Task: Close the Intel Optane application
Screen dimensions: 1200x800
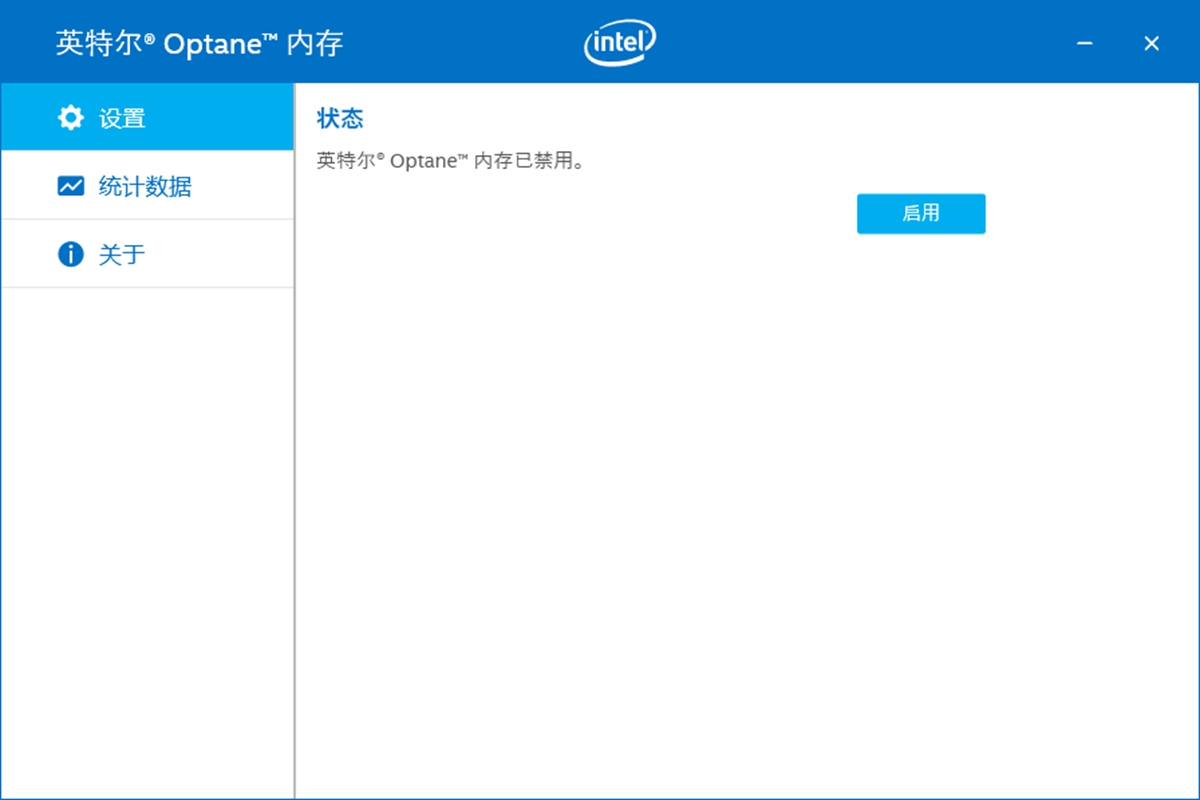Action: pyautogui.click(x=1151, y=43)
